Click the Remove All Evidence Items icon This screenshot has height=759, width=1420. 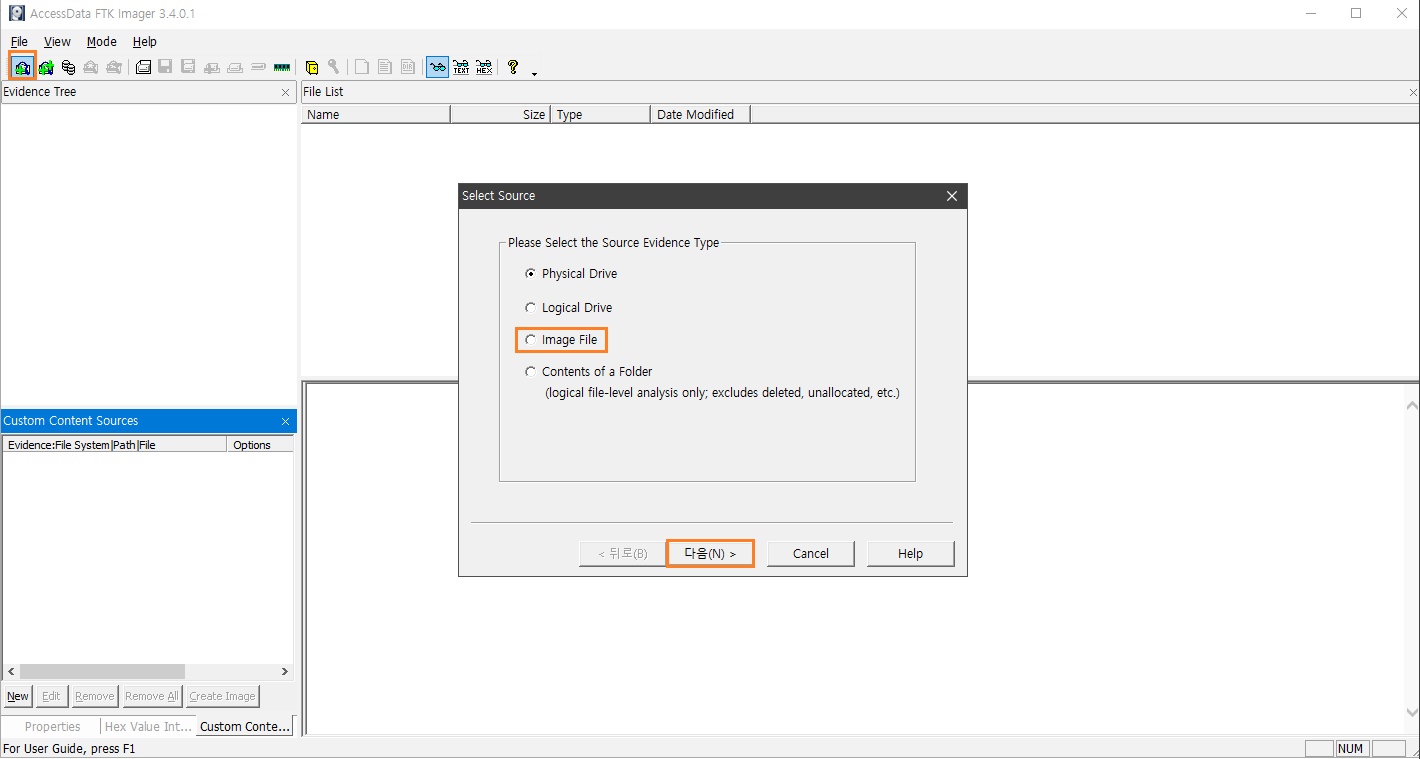coord(114,67)
